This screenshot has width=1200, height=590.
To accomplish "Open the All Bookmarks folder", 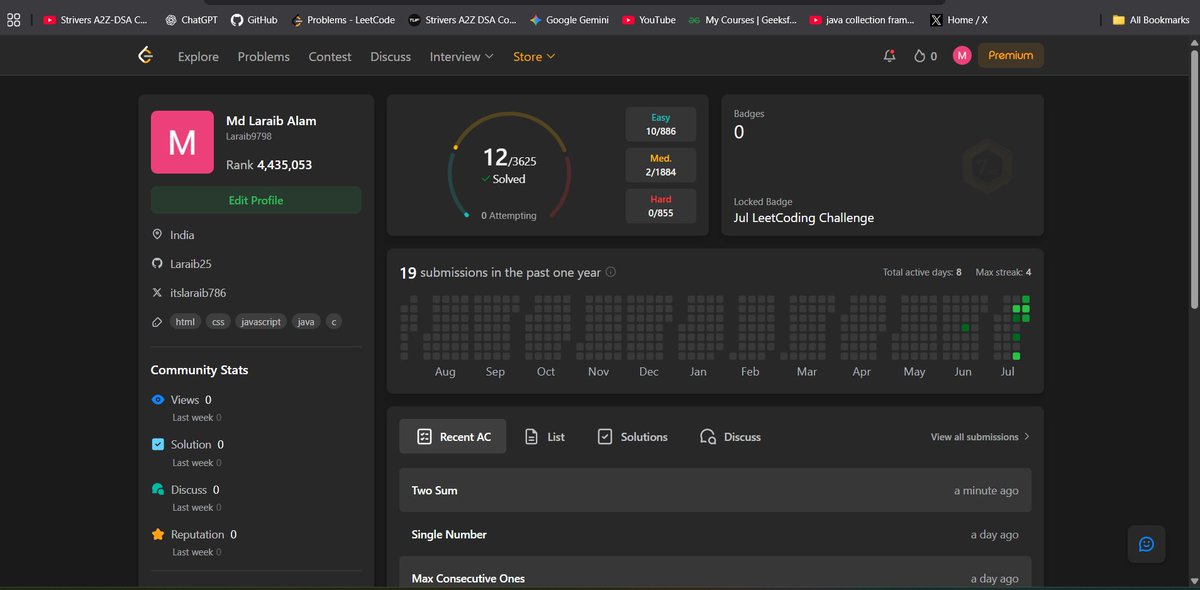I will (1152, 19).
